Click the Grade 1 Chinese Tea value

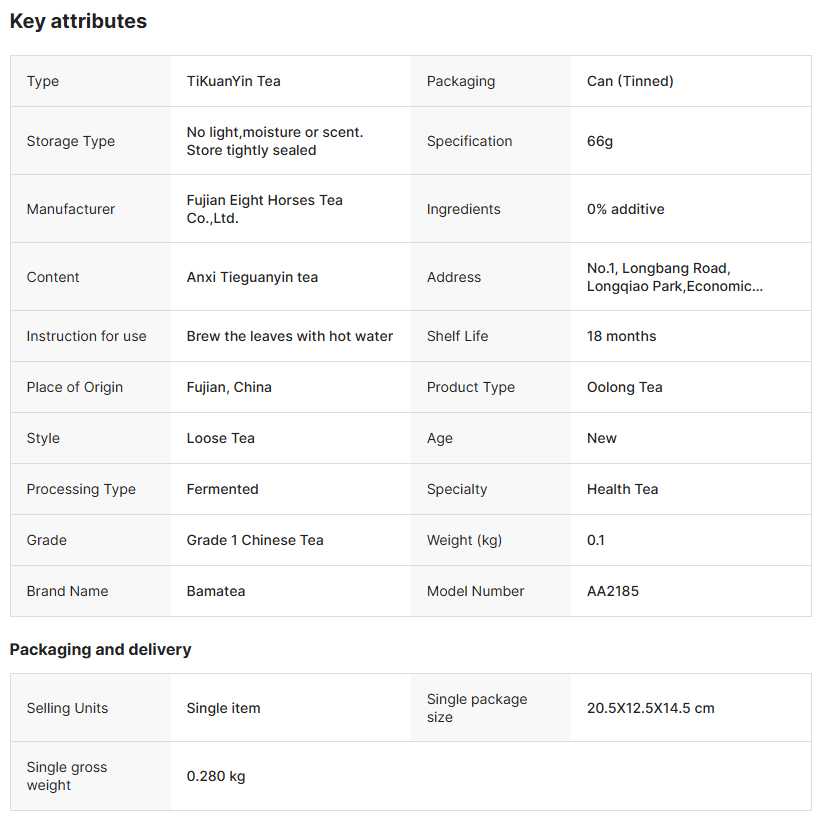pos(255,540)
